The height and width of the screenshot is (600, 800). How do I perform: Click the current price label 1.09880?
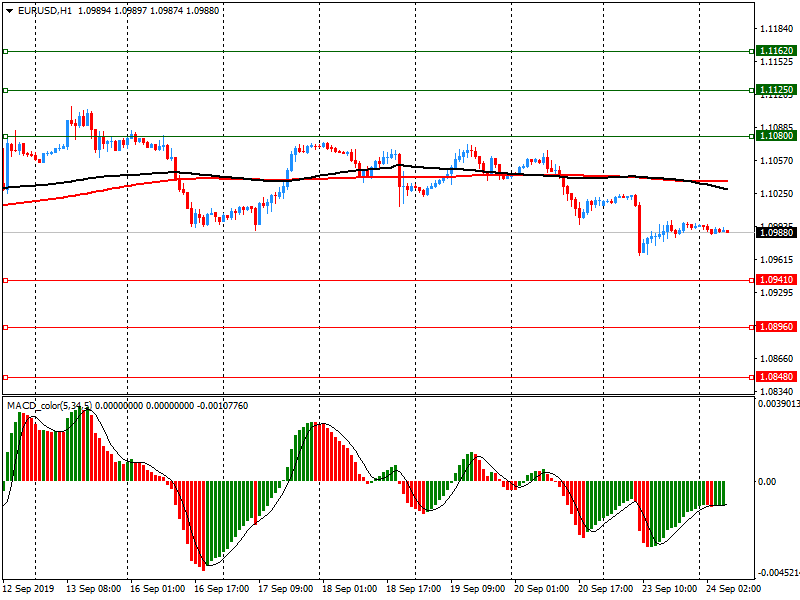click(777, 233)
